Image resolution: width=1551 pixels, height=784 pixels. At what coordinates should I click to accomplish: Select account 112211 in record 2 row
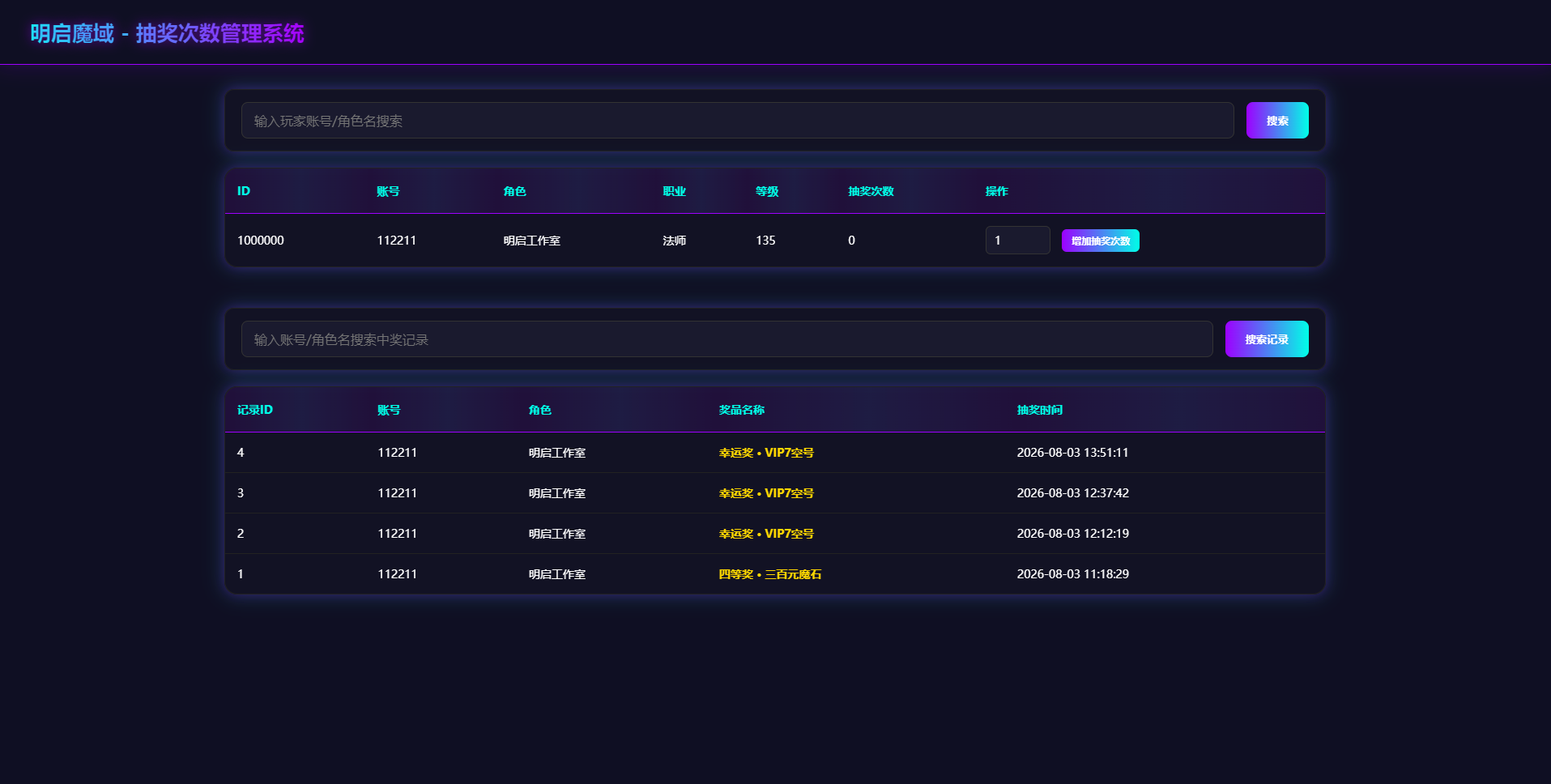[398, 534]
